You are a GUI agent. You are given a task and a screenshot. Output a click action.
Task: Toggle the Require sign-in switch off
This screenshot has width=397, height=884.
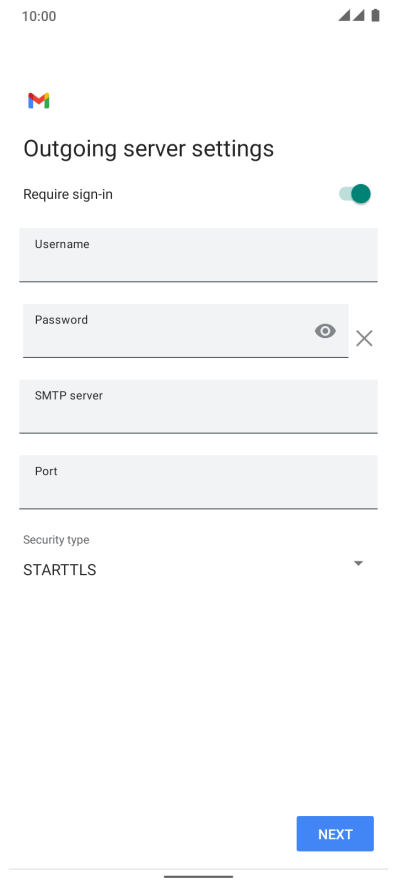pos(355,194)
